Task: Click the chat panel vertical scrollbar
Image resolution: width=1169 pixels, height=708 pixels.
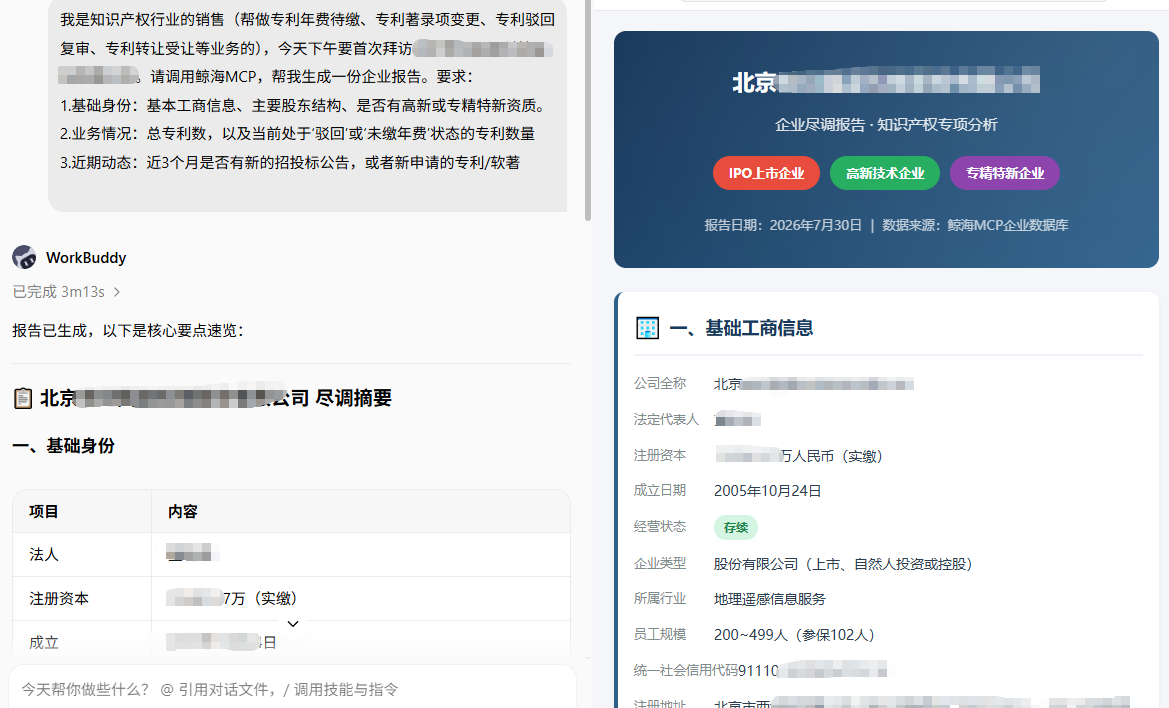Action: pyautogui.click(x=588, y=110)
